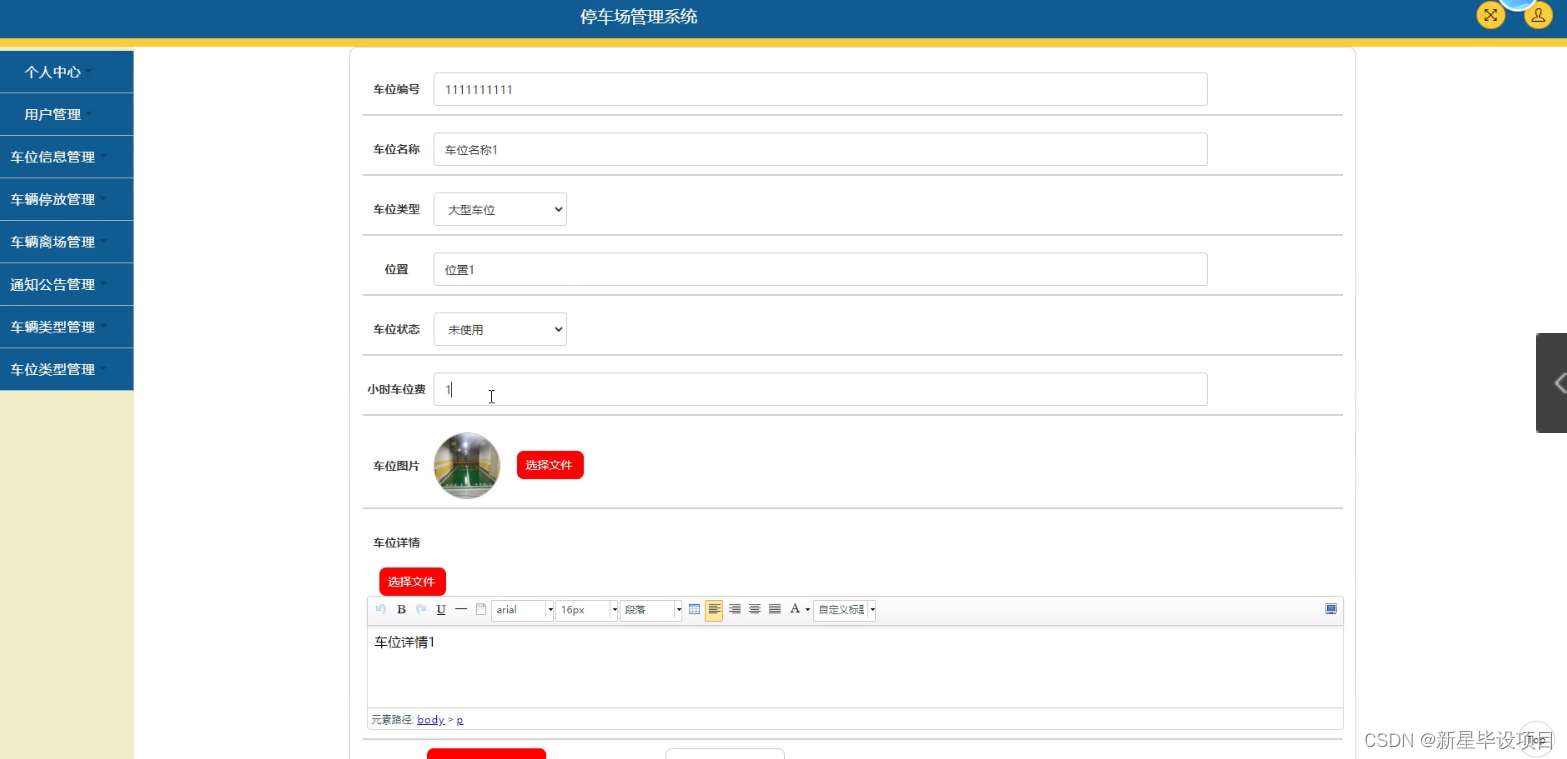Select justify alignment in the editor toolbar
Image resolution: width=1567 pixels, height=759 pixels.
(x=774, y=609)
